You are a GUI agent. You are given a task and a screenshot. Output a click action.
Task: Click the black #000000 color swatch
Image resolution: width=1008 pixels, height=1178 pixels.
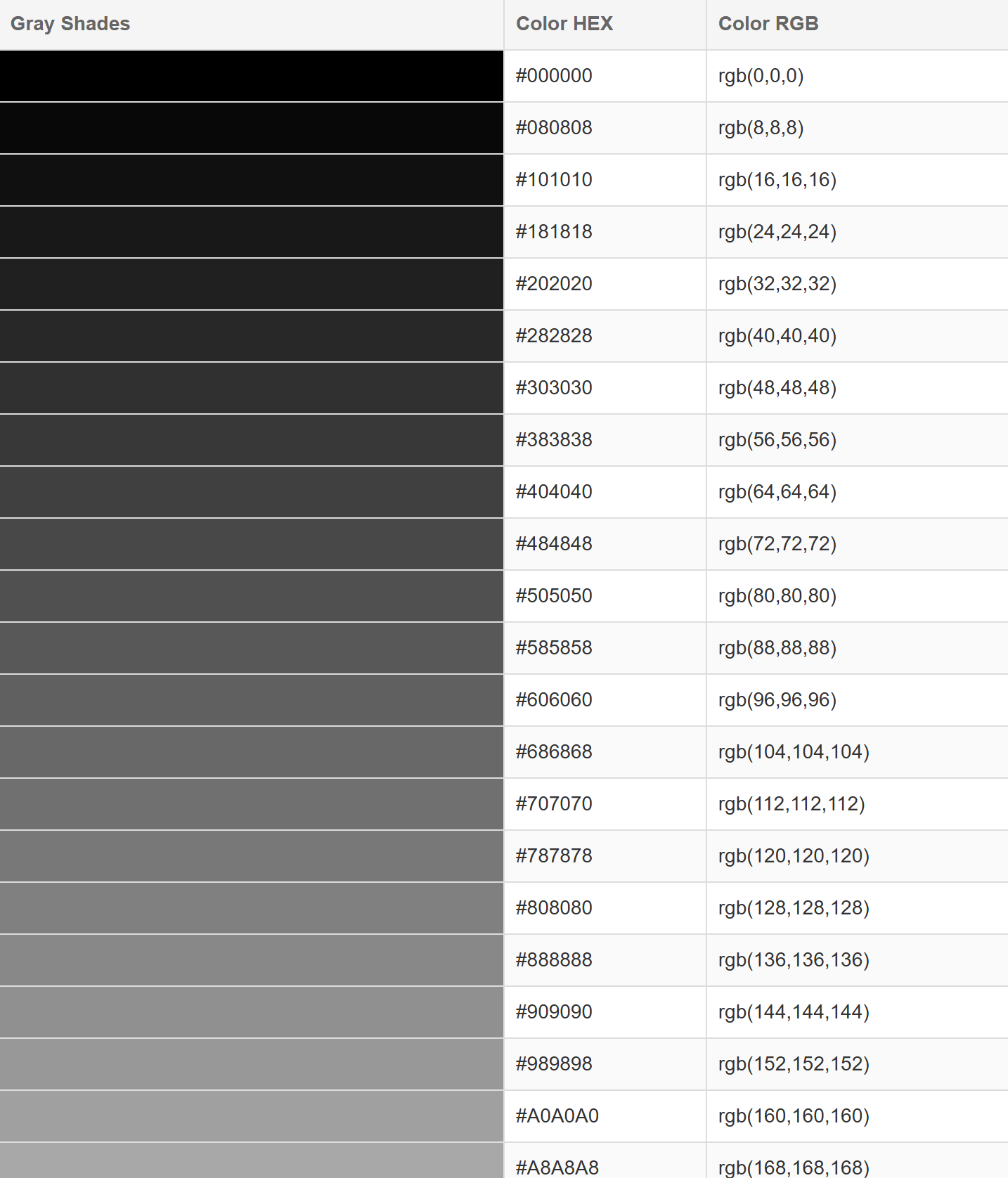(x=252, y=76)
